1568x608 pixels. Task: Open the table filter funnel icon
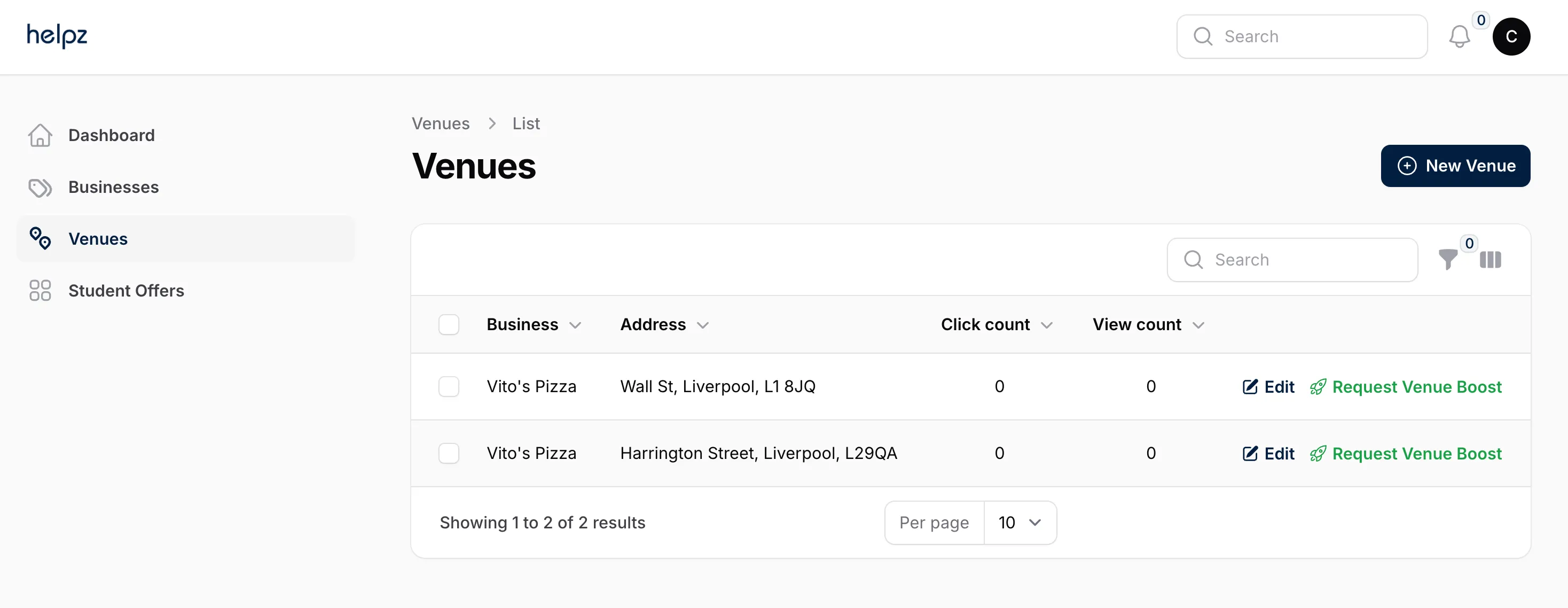(1447, 260)
